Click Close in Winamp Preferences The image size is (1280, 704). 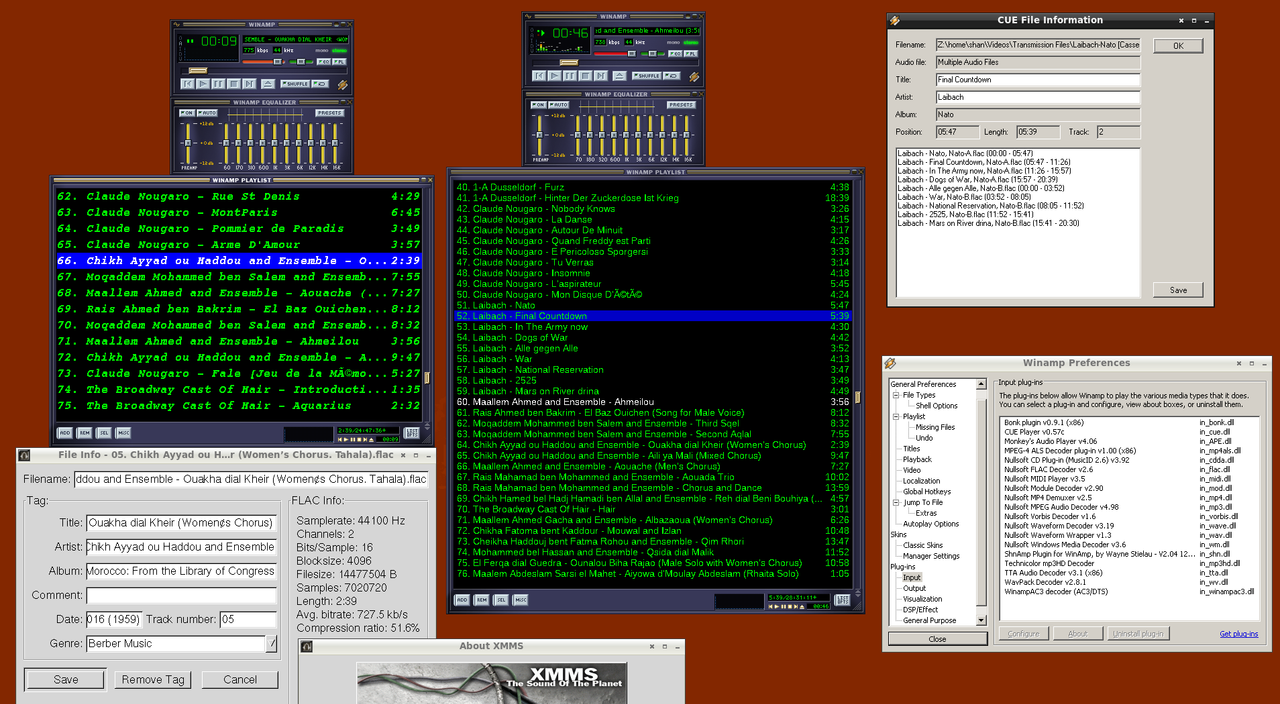(937, 639)
